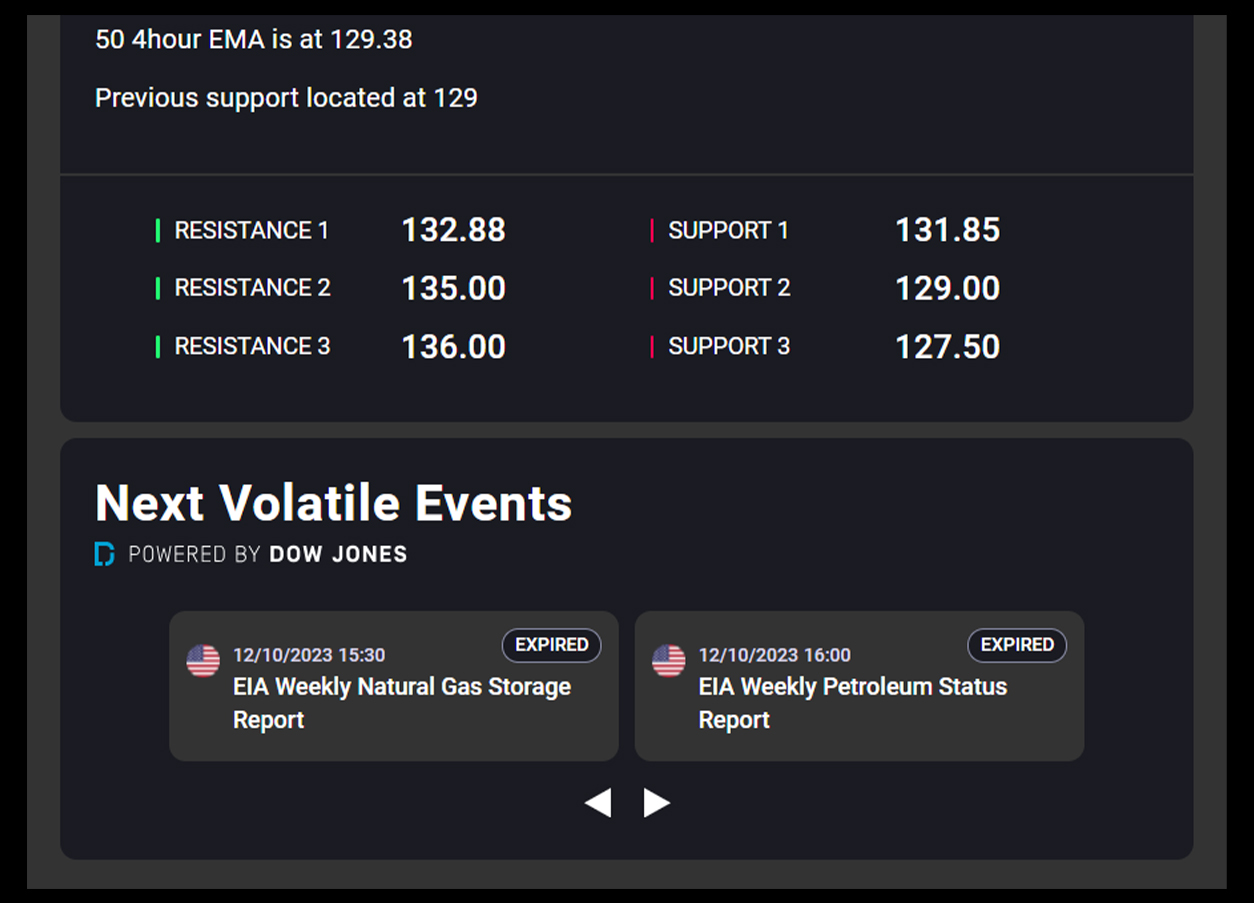Select Support 3 value 127.50

click(947, 347)
